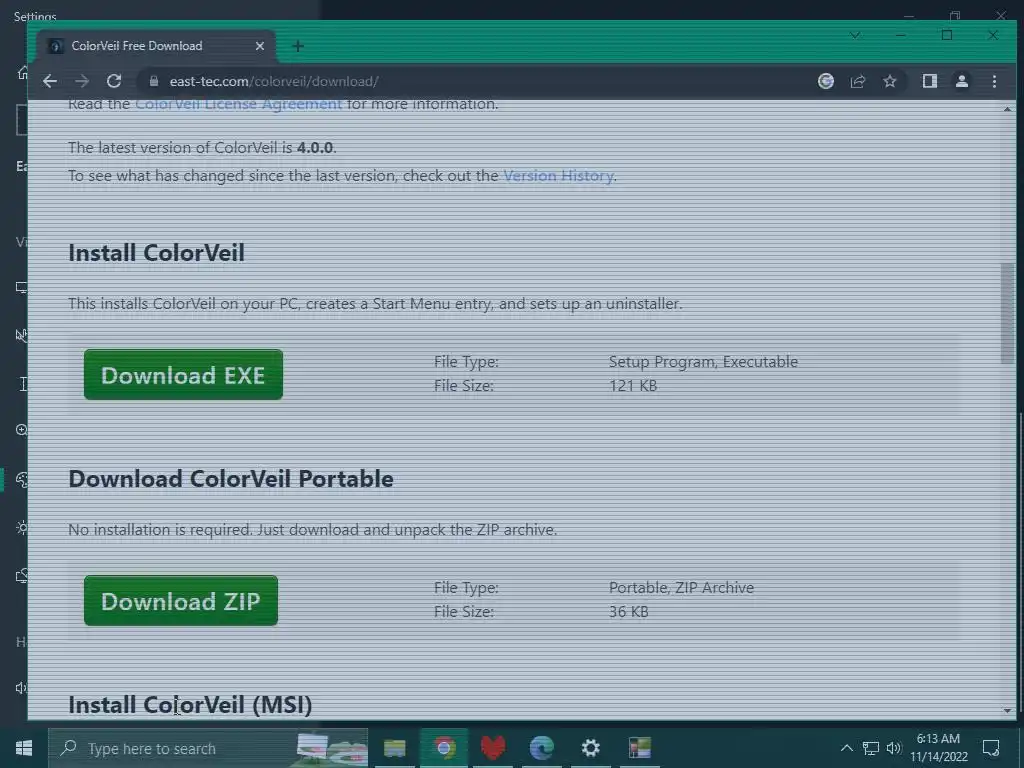The width and height of the screenshot is (1024, 768).
Task: Bookmark this page with the star
Action: 889,81
